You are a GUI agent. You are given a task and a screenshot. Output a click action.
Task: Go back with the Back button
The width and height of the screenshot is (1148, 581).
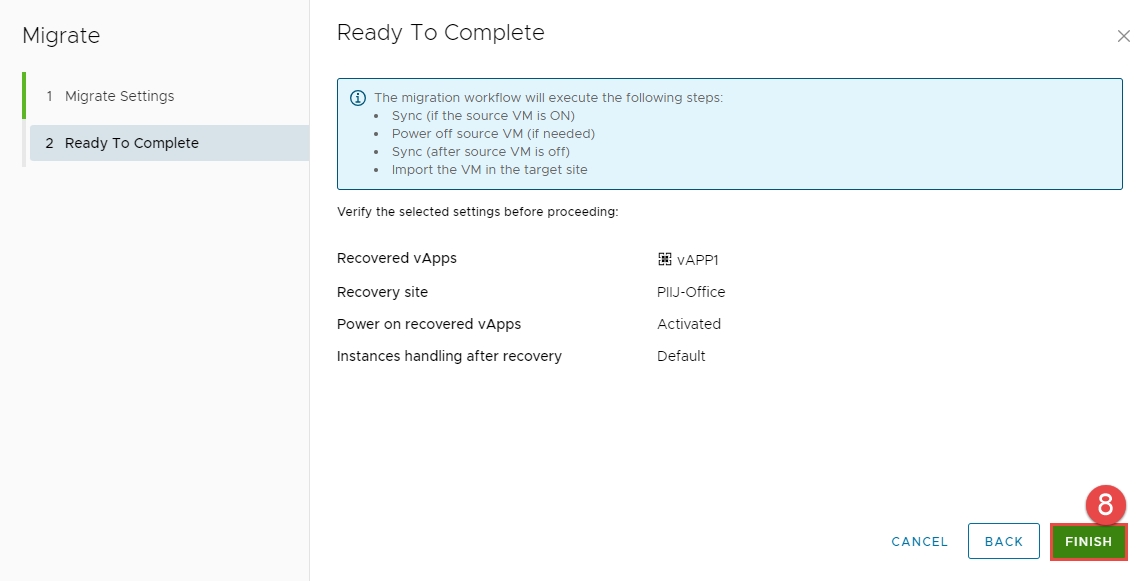1003,541
